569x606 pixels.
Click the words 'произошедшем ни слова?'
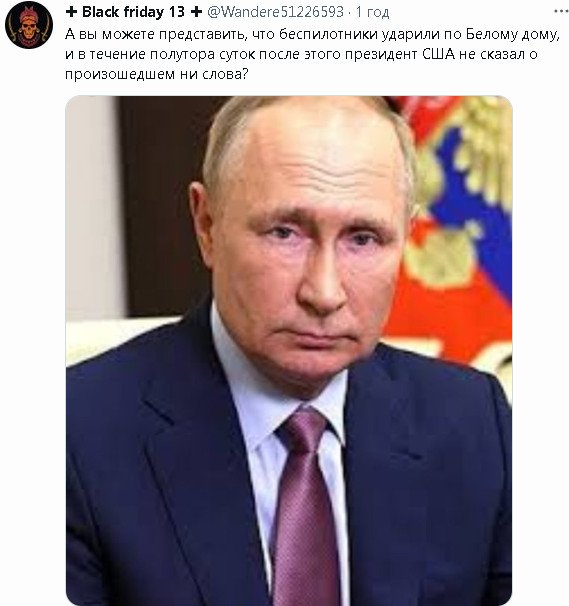[157, 74]
